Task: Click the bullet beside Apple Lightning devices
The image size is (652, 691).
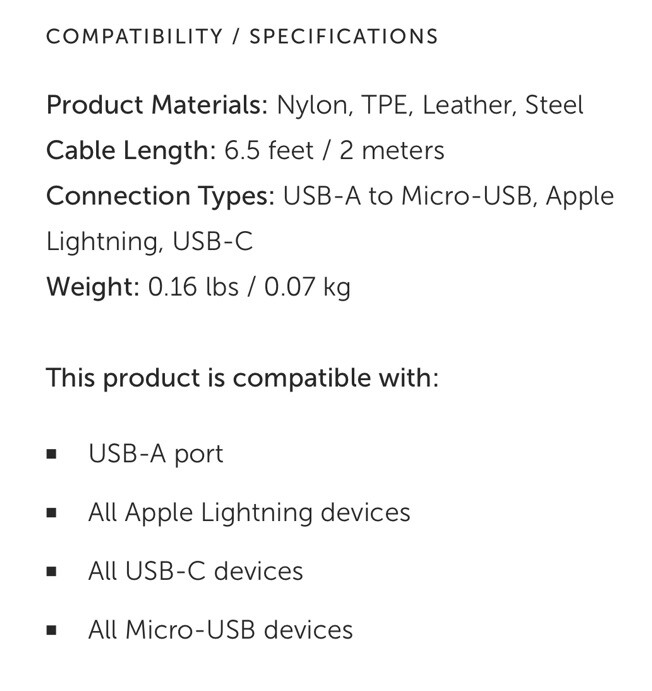Action: tap(52, 513)
